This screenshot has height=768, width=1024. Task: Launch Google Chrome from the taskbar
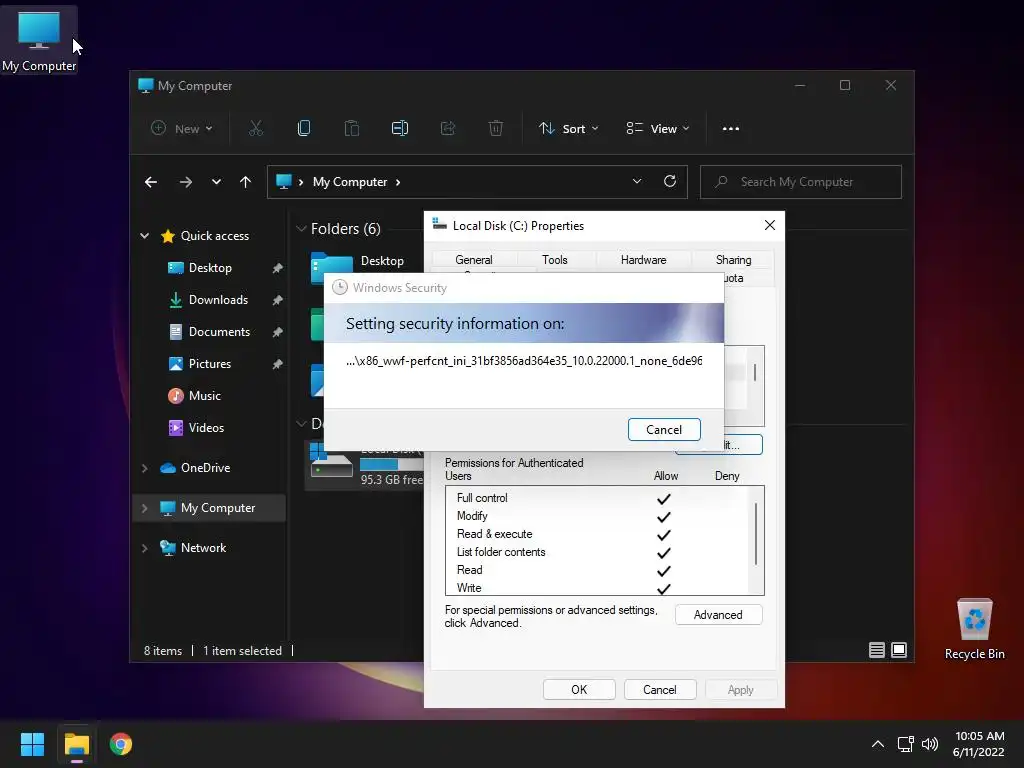coord(121,744)
